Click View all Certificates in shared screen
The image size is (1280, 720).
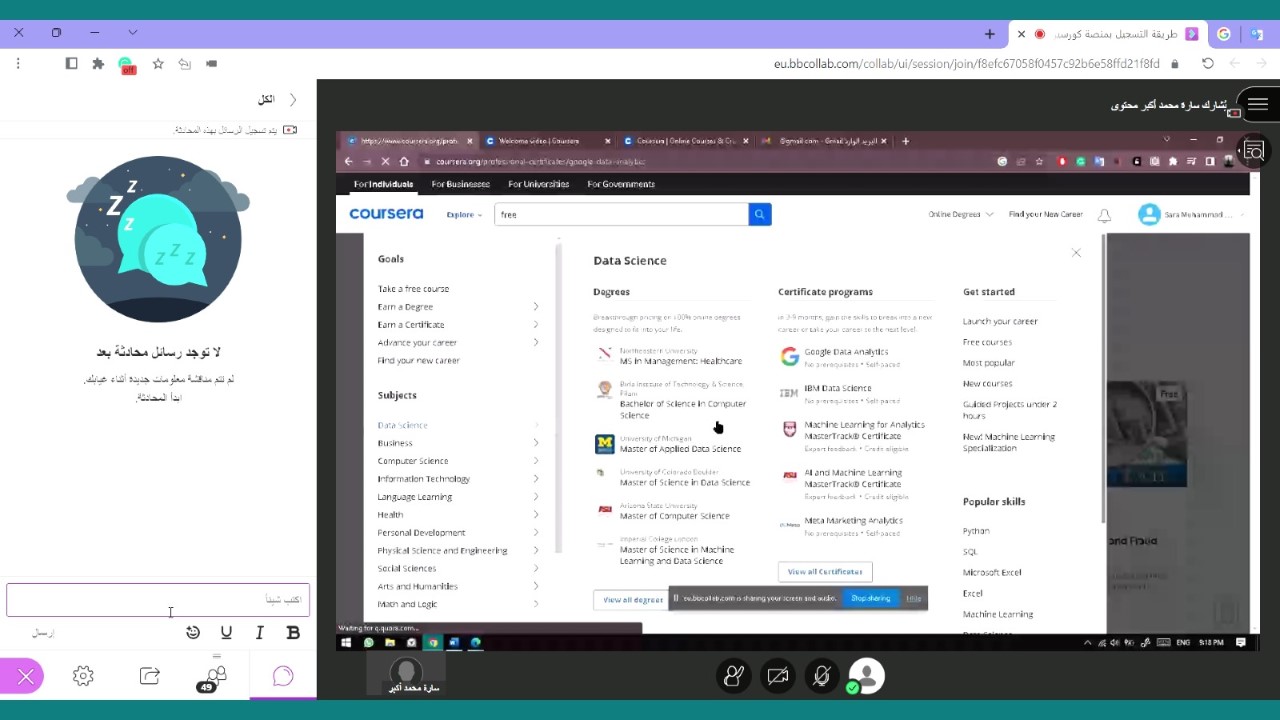click(x=825, y=572)
